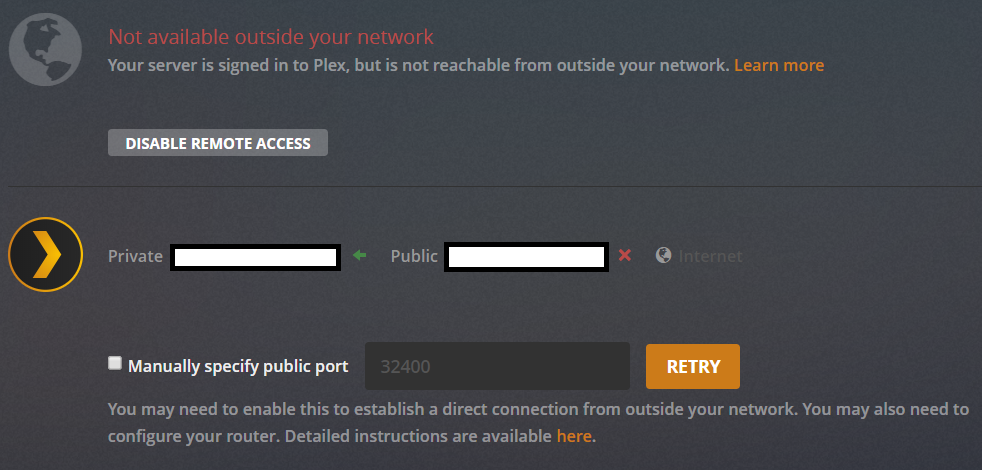Screen dimensions: 982x470
Task: Click the 'Public' label
Action: click(x=414, y=256)
